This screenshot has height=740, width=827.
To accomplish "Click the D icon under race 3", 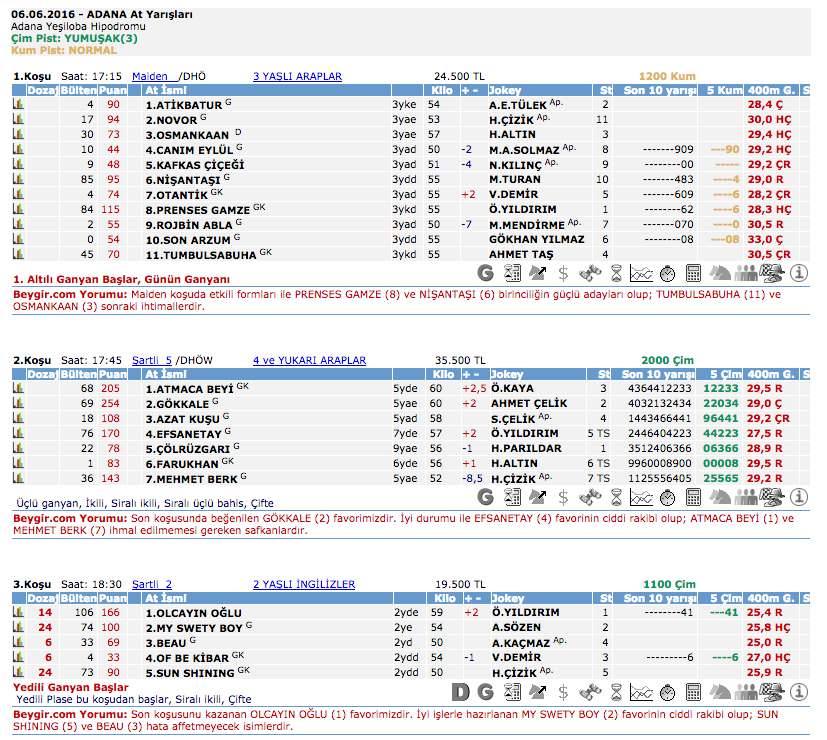I will pos(461,691).
